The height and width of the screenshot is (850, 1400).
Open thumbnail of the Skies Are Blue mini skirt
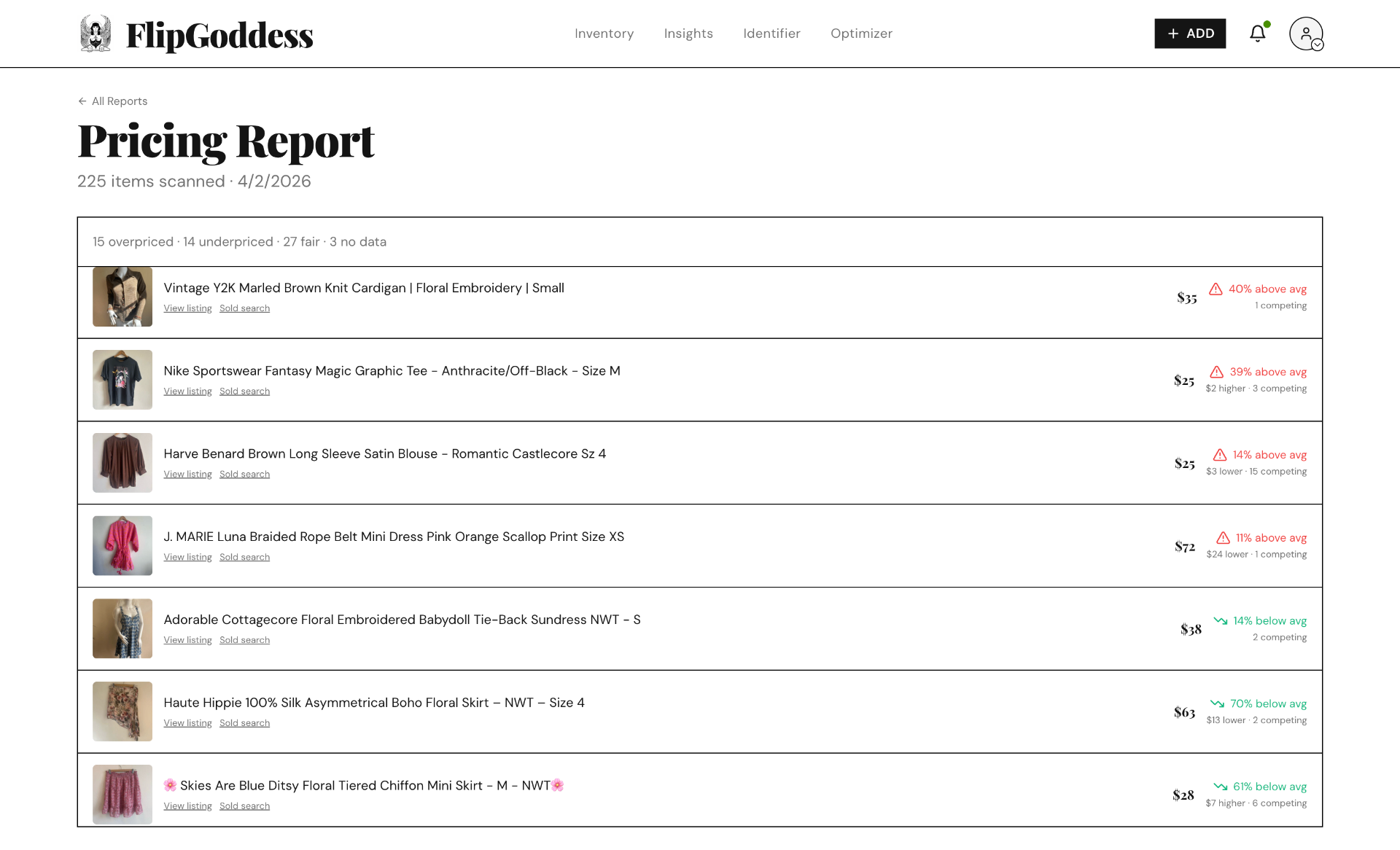click(122, 795)
